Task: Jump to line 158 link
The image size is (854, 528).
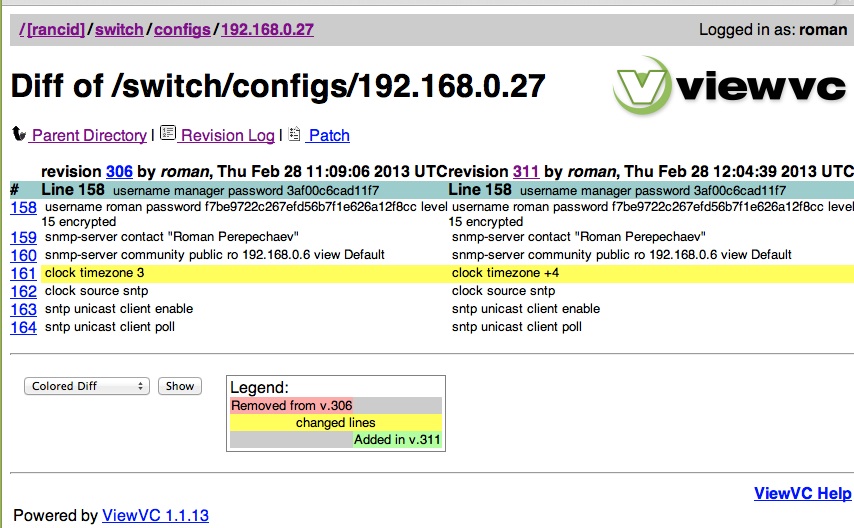Action: (23, 208)
